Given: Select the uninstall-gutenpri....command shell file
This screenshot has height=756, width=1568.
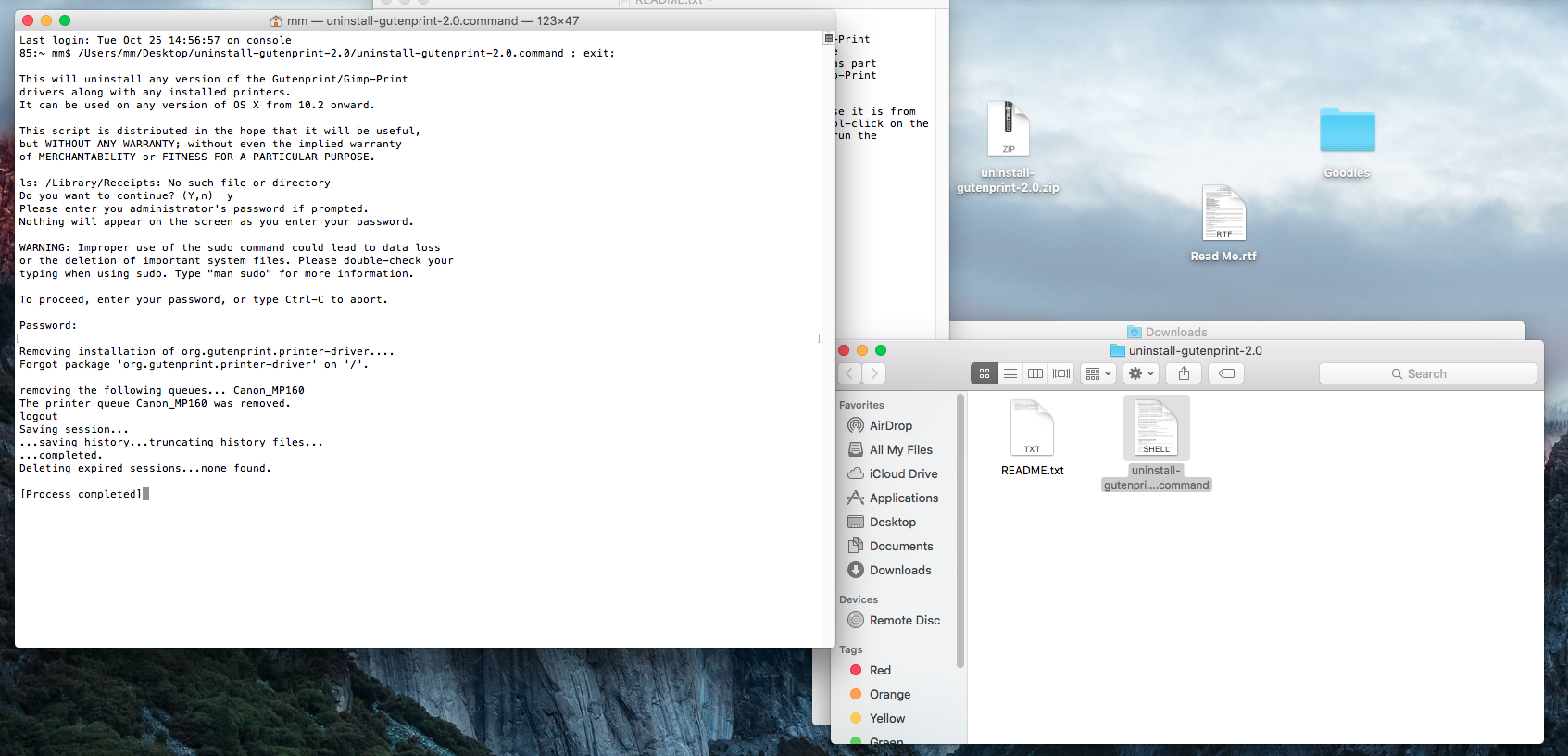Looking at the screenshot, I should tap(1157, 443).
